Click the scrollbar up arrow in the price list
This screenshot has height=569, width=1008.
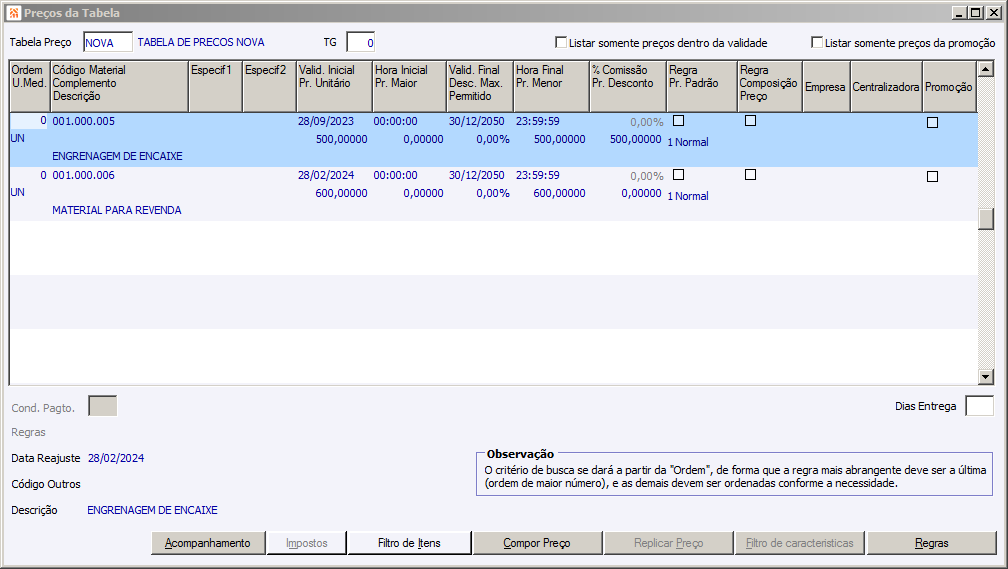[986, 68]
